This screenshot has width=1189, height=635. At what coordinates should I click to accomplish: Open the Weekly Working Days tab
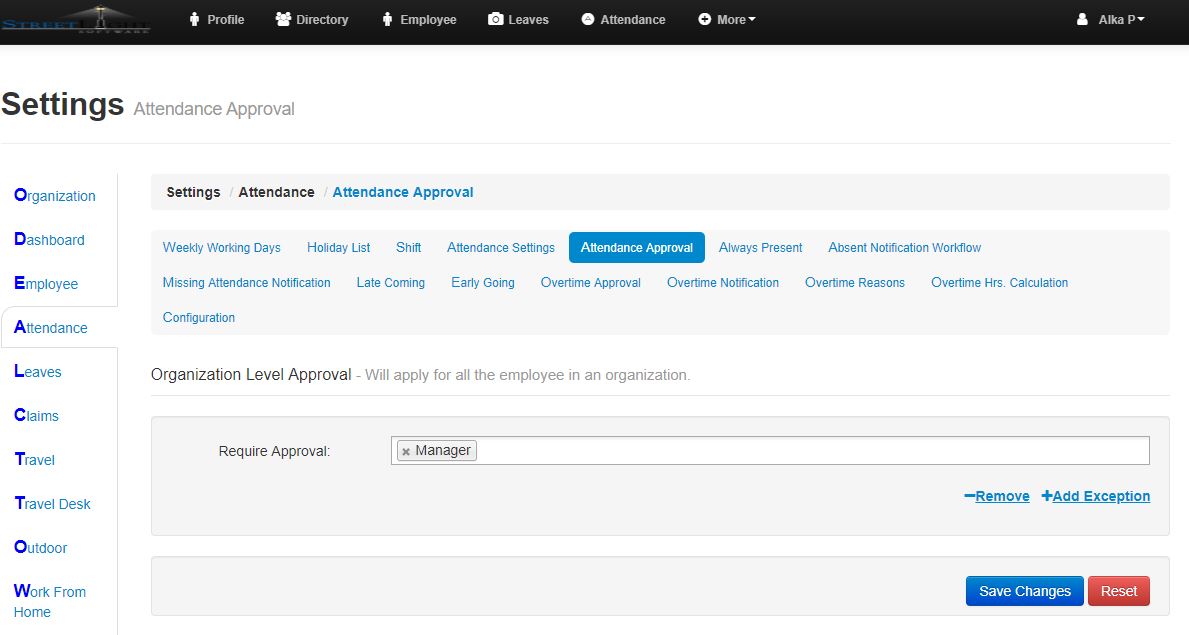coord(221,248)
